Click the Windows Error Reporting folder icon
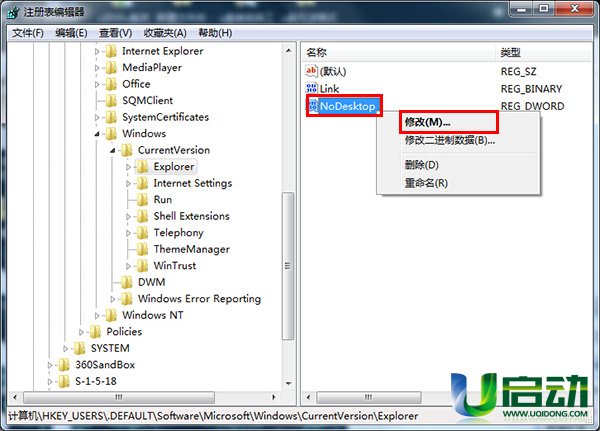Screen dimensions: 600x431 pos(127,299)
